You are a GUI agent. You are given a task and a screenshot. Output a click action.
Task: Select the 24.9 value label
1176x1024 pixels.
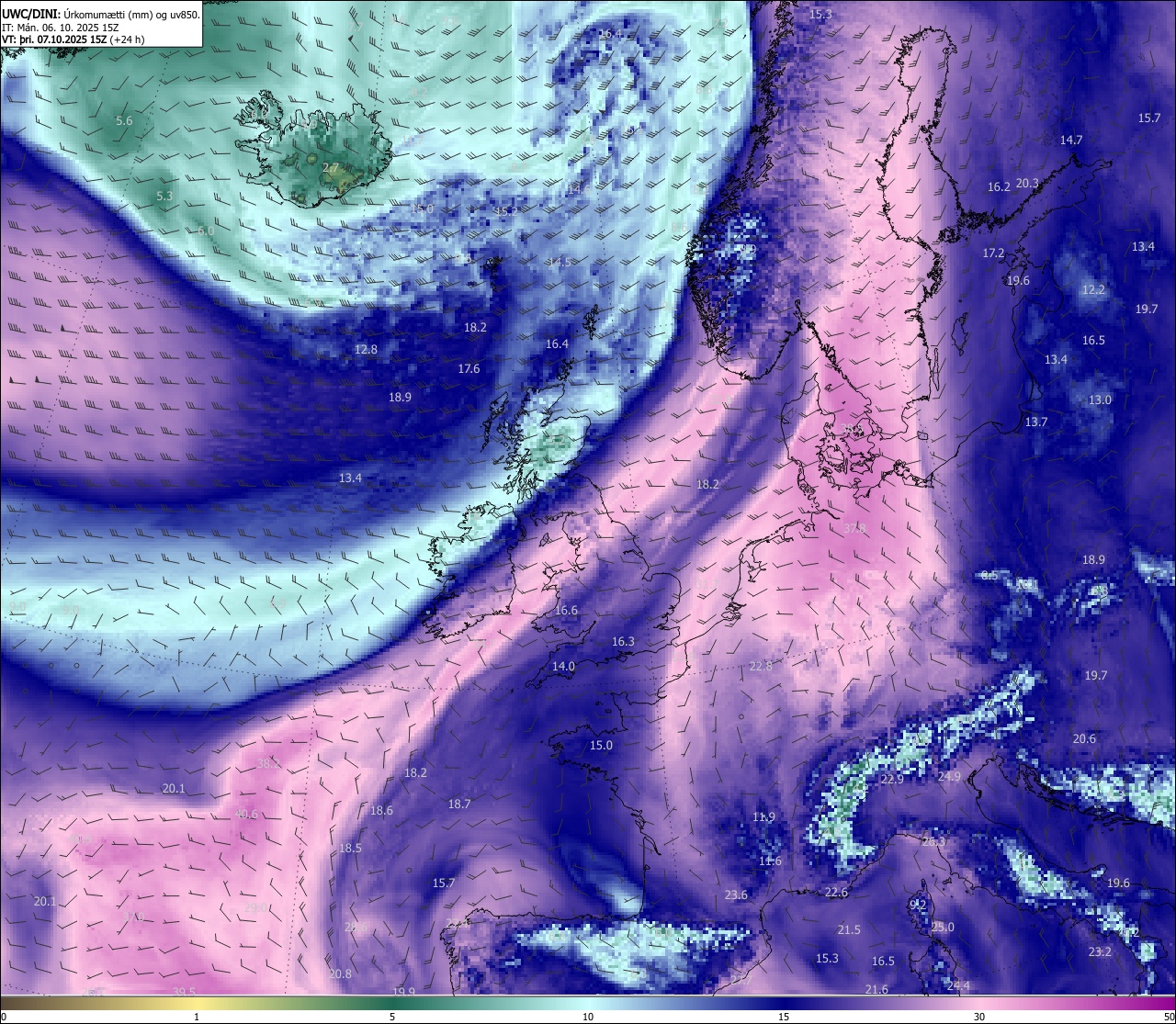tap(949, 777)
